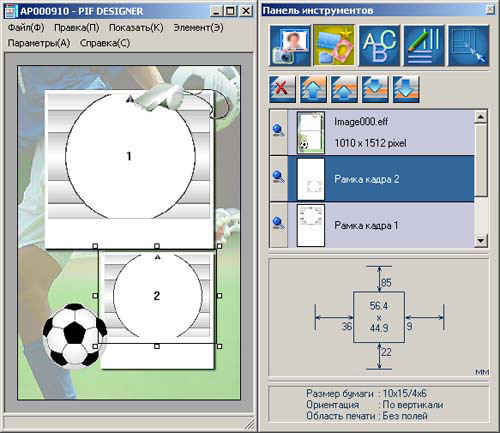Click the bottom margin value 22
The height and width of the screenshot is (433, 500).
coord(386,352)
